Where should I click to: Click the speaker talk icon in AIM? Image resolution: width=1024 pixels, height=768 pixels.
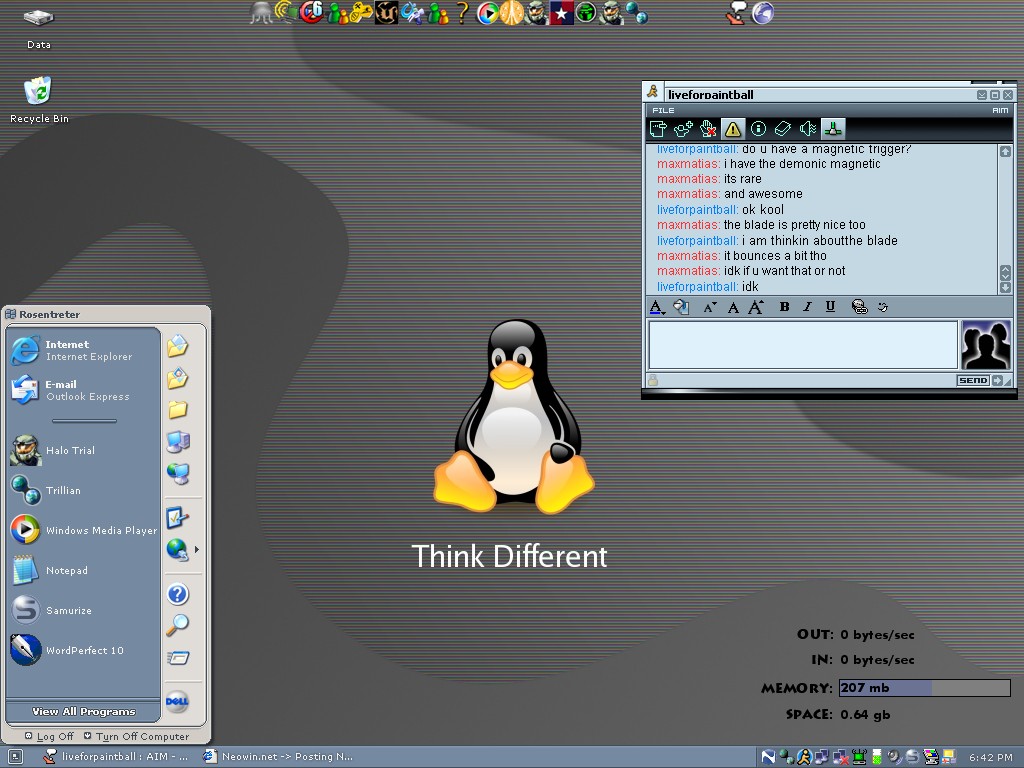point(808,129)
